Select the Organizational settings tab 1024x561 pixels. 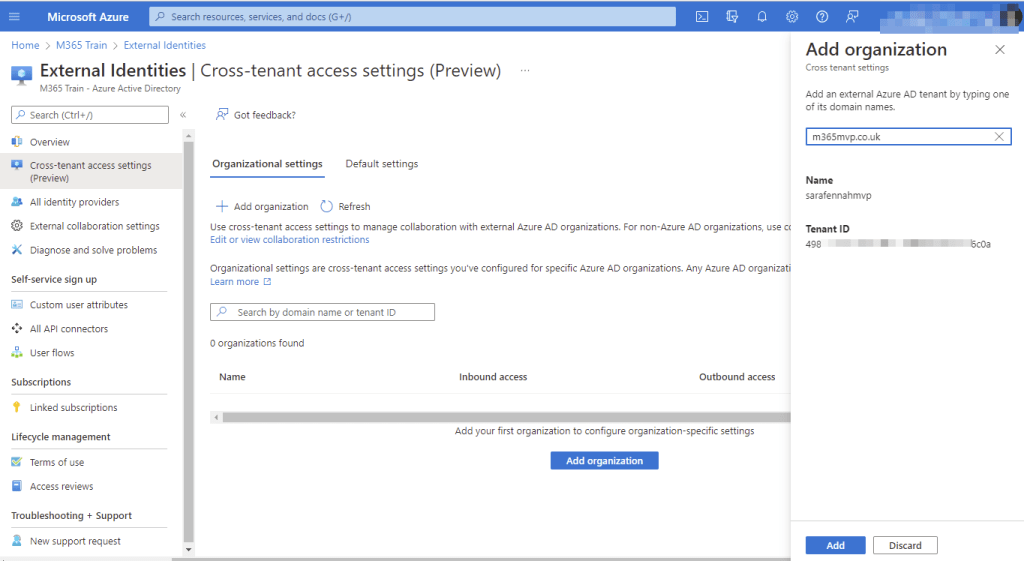(x=267, y=164)
